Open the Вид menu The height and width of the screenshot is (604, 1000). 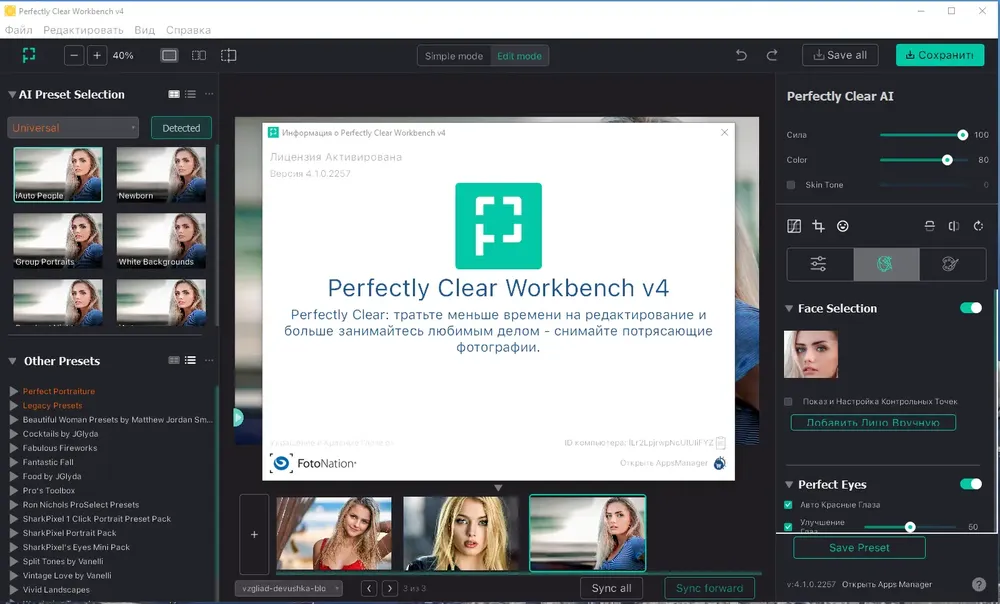[x=145, y=30]
